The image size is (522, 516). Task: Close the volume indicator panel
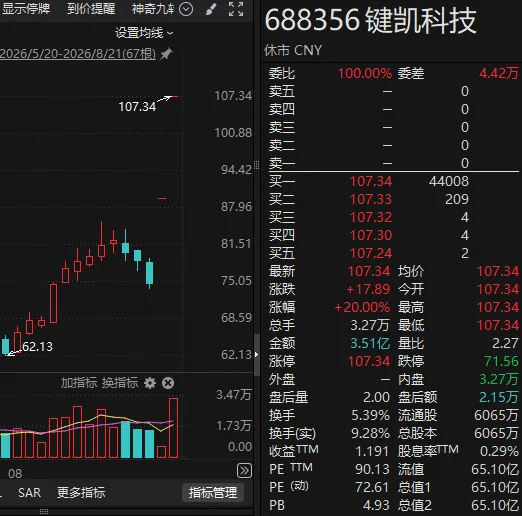tap(168, 383)
